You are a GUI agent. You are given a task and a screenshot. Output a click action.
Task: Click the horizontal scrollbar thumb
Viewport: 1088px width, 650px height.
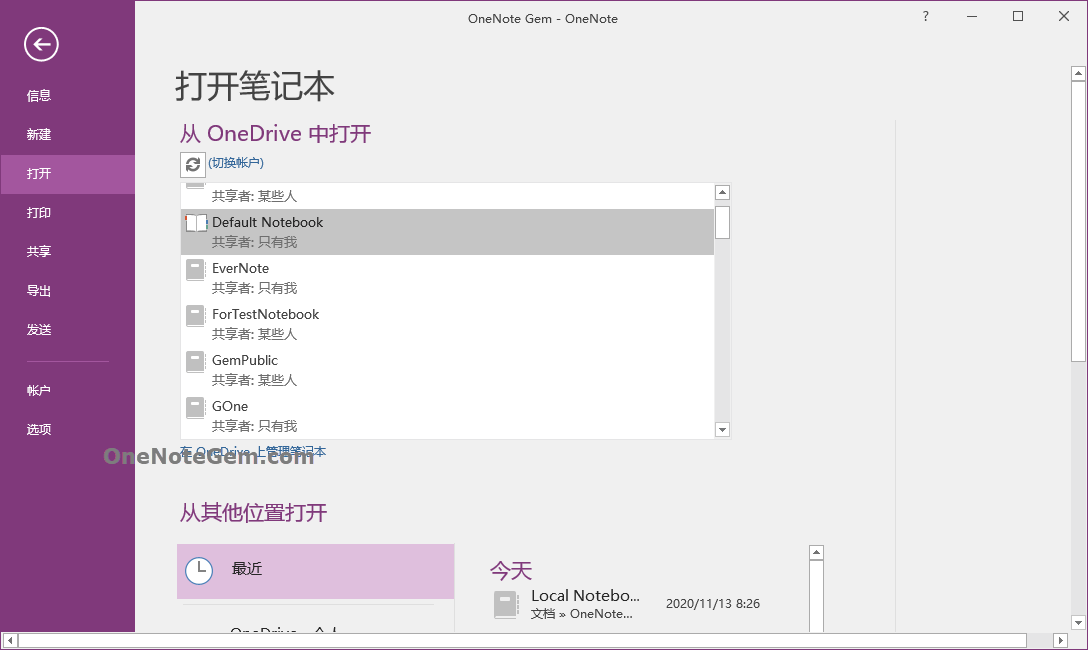pos(522,640)
